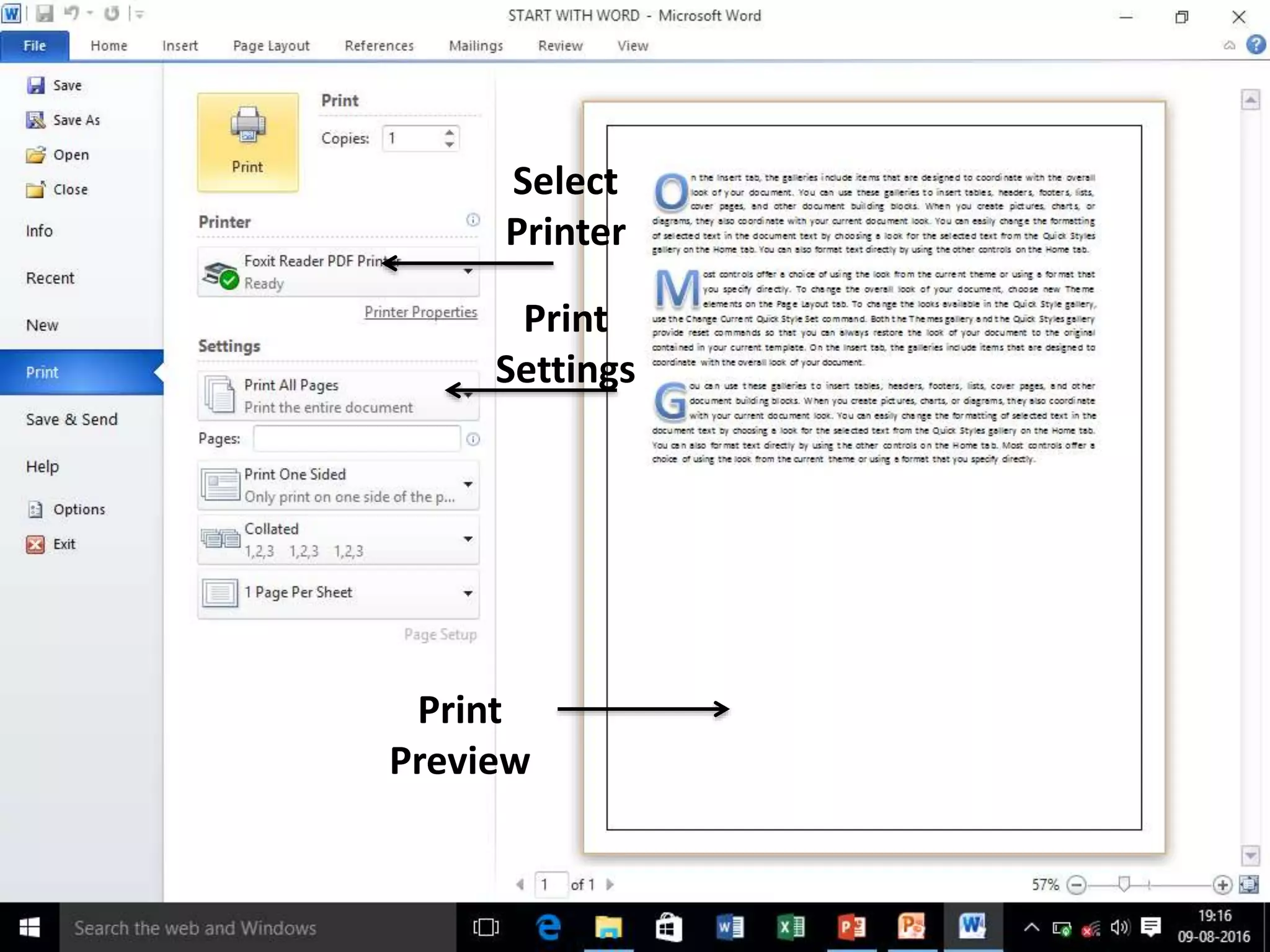Open Task View on the taskbar
Viewport: 1270px width, 952px height.
click(x=486, y=927)
